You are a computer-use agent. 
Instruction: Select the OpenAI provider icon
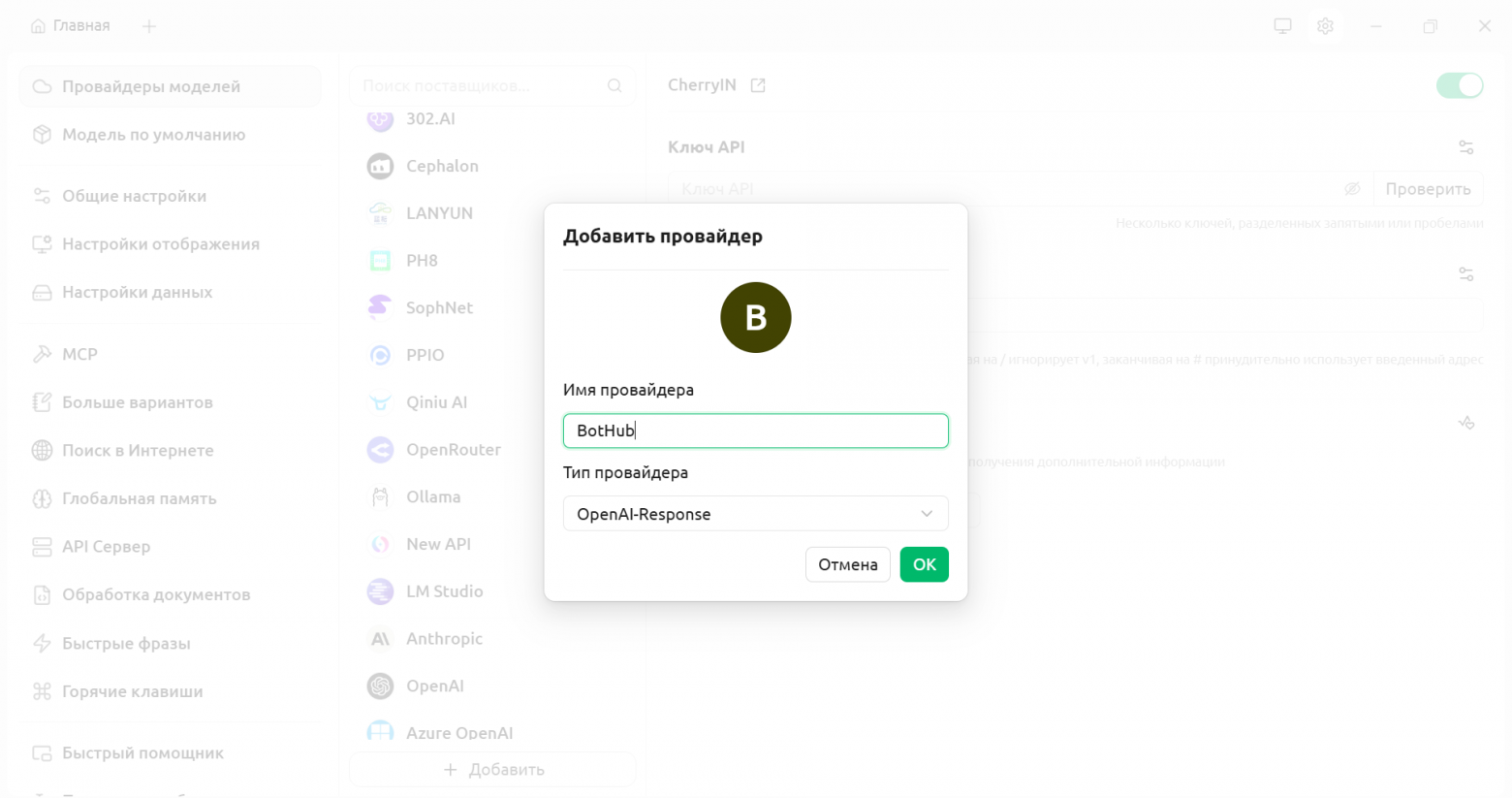(x=380, y=686)
